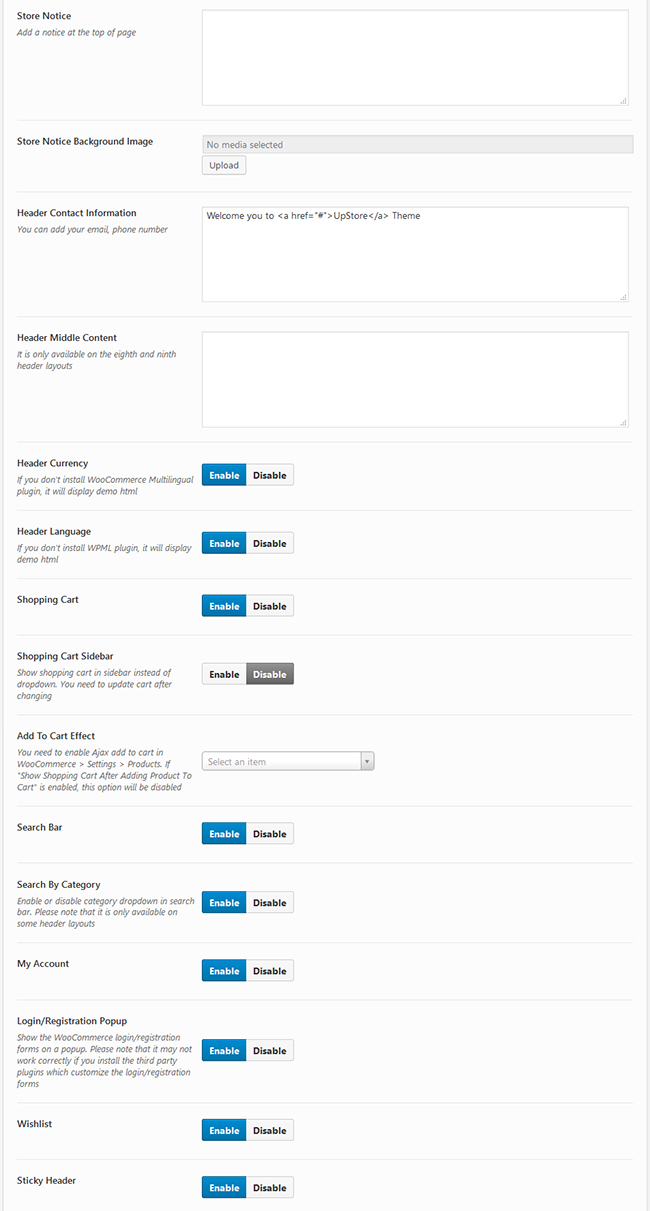Click Enable for Sticky Header
The width and height of the screenshot is (650, 1211).
click(x=224, y=1188)
